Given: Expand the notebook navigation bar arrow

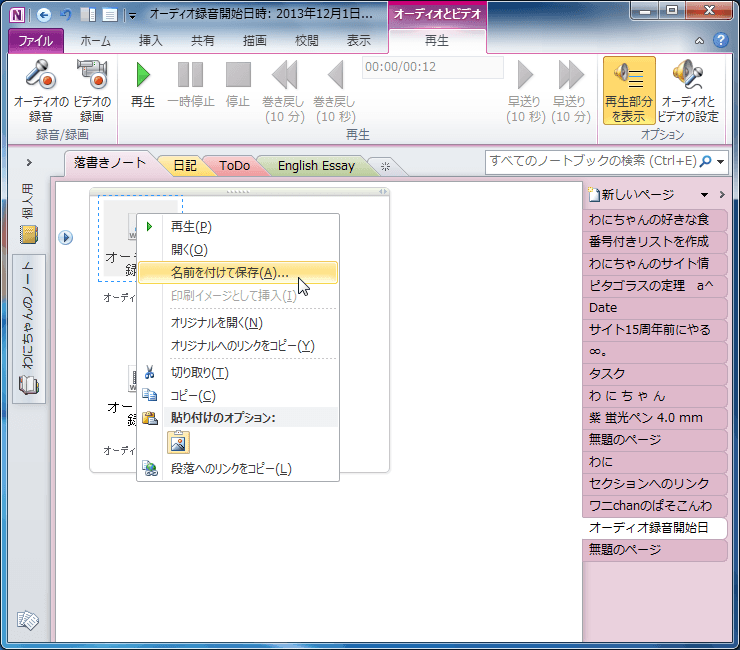Looking at the screenshot, I should click(x=29, y=163).
